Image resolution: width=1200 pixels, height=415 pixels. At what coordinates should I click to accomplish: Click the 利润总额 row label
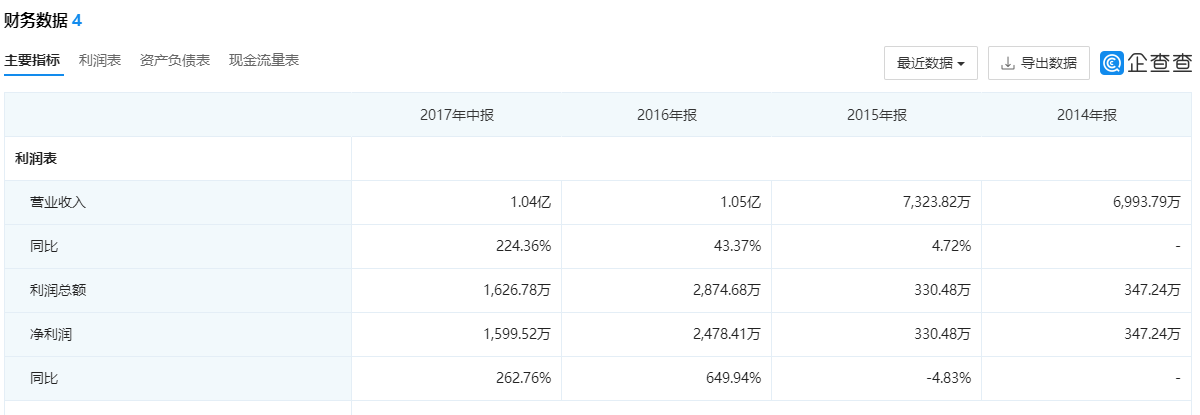point(58,290)
